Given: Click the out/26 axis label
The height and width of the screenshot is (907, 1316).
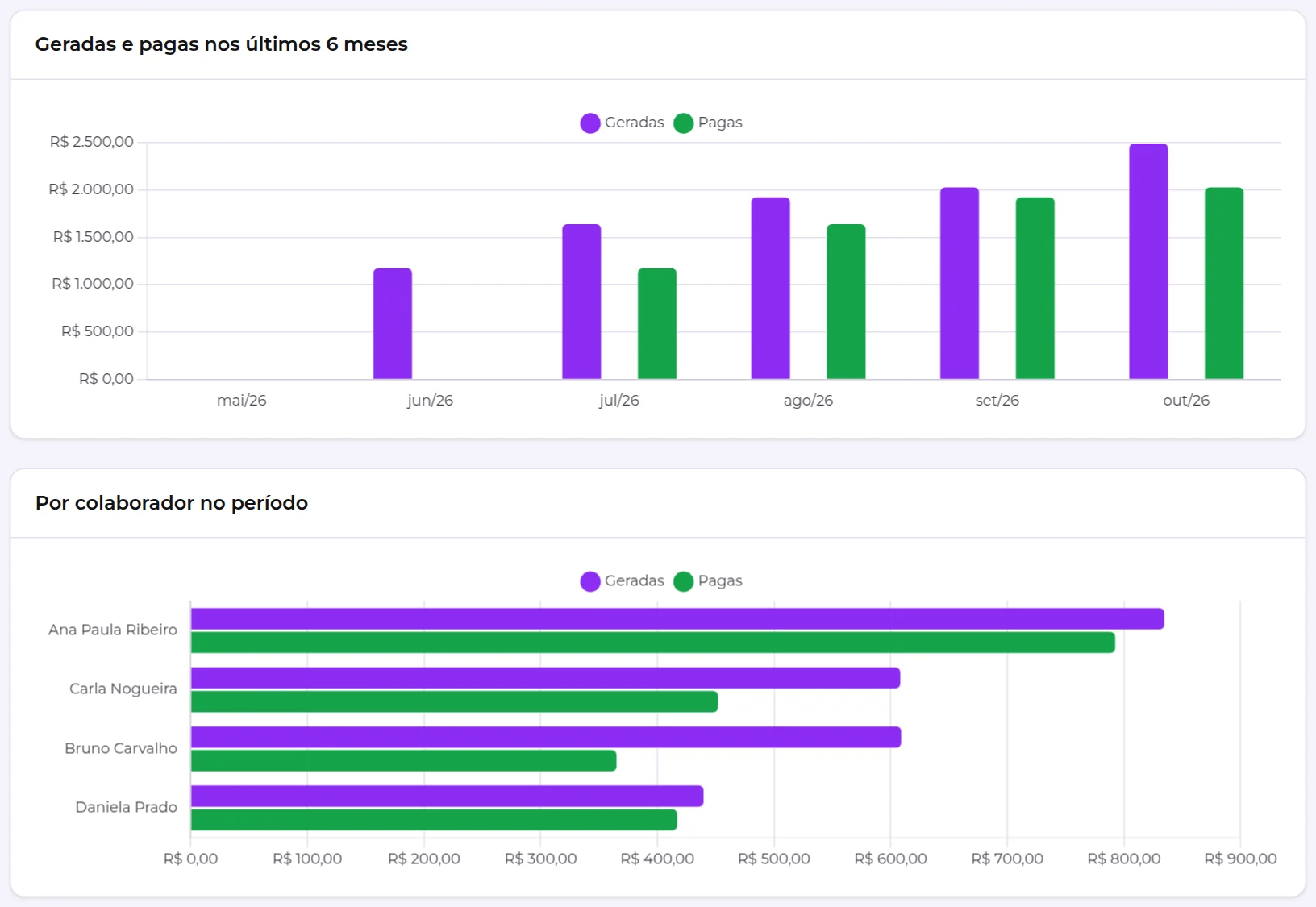Looking at the screenshot, I should (x=1186, y=401).
